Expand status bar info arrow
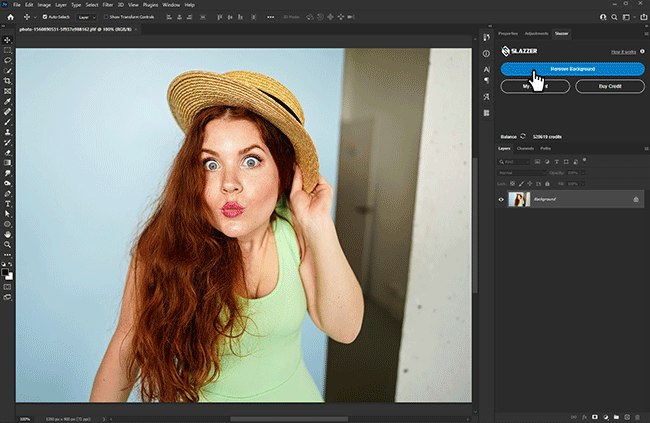The image size is (650, 423). click(104, 419)
